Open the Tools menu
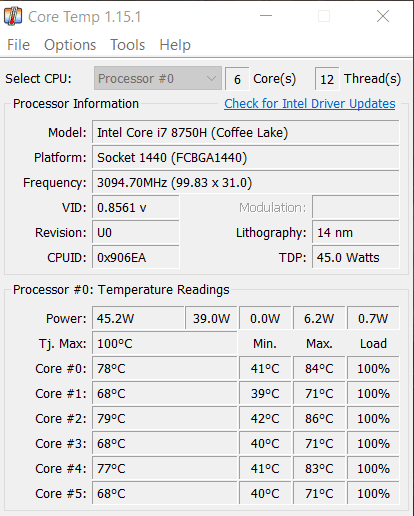 click(128, 45)
